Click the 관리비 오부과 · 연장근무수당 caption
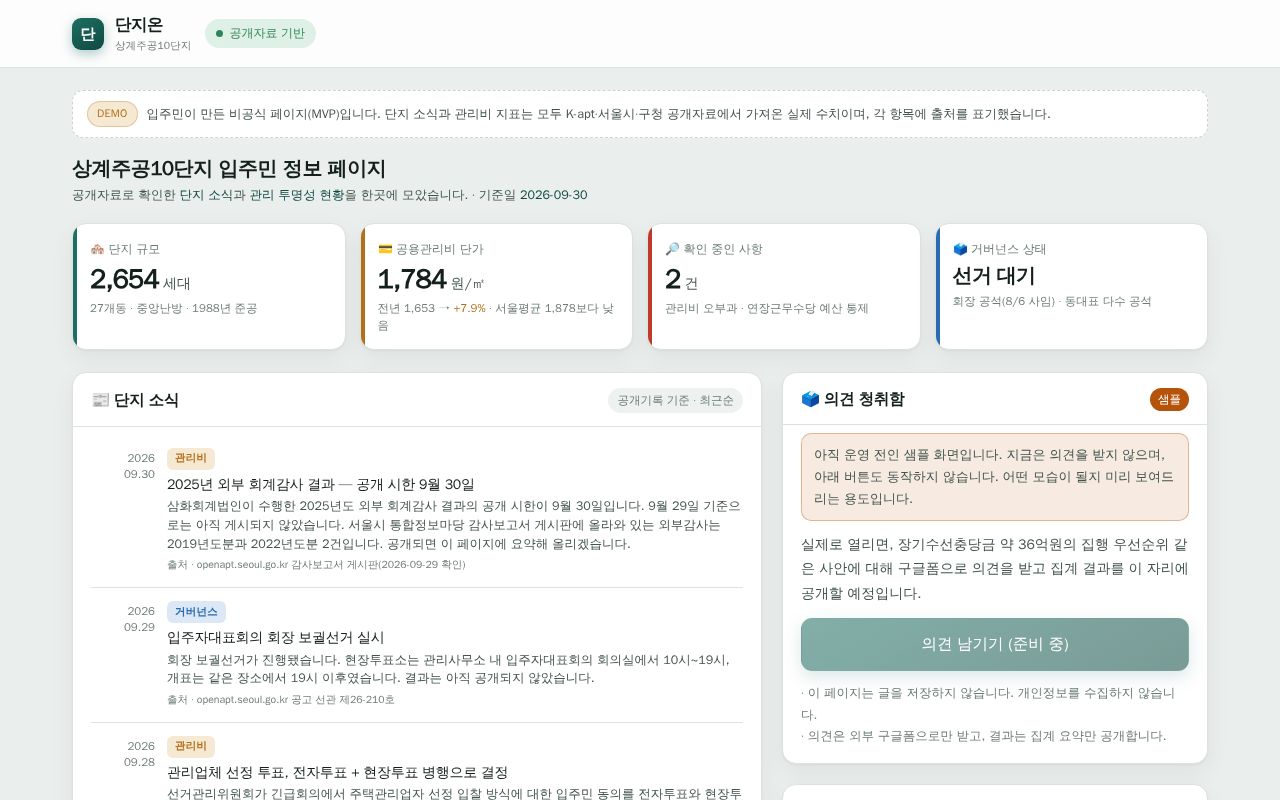 pos(767,308)
